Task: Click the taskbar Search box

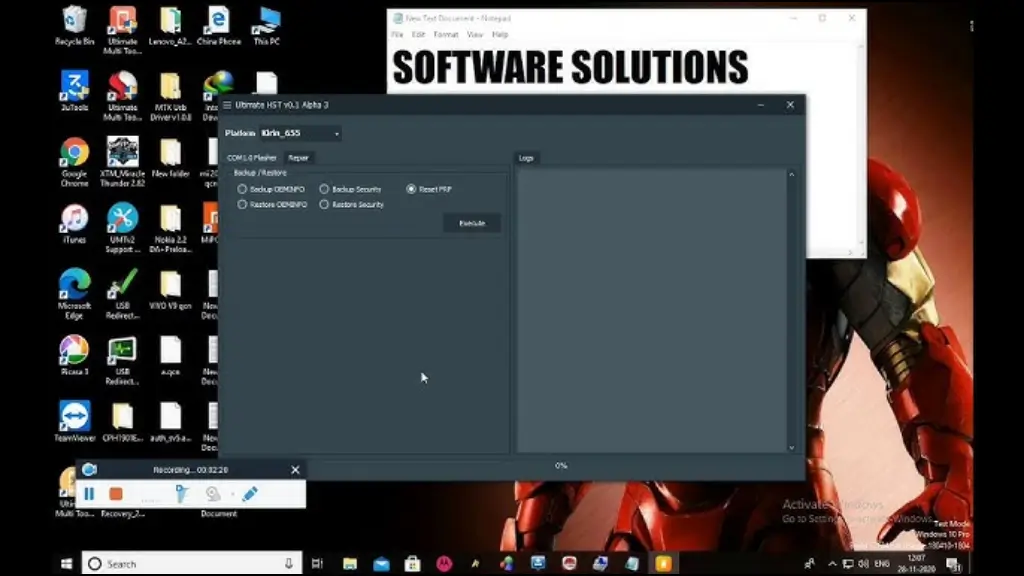Action: tap(192, 564)
